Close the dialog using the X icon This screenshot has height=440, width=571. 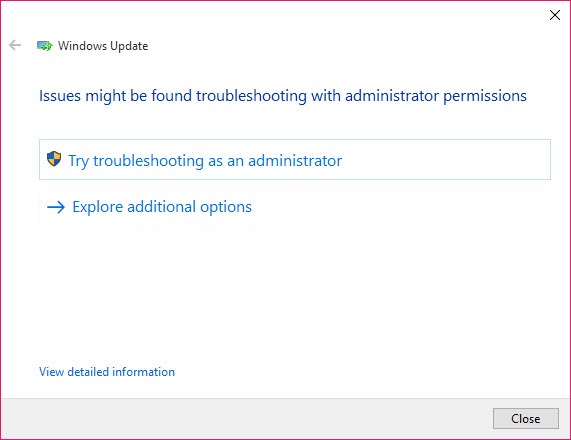click(555, 15)
